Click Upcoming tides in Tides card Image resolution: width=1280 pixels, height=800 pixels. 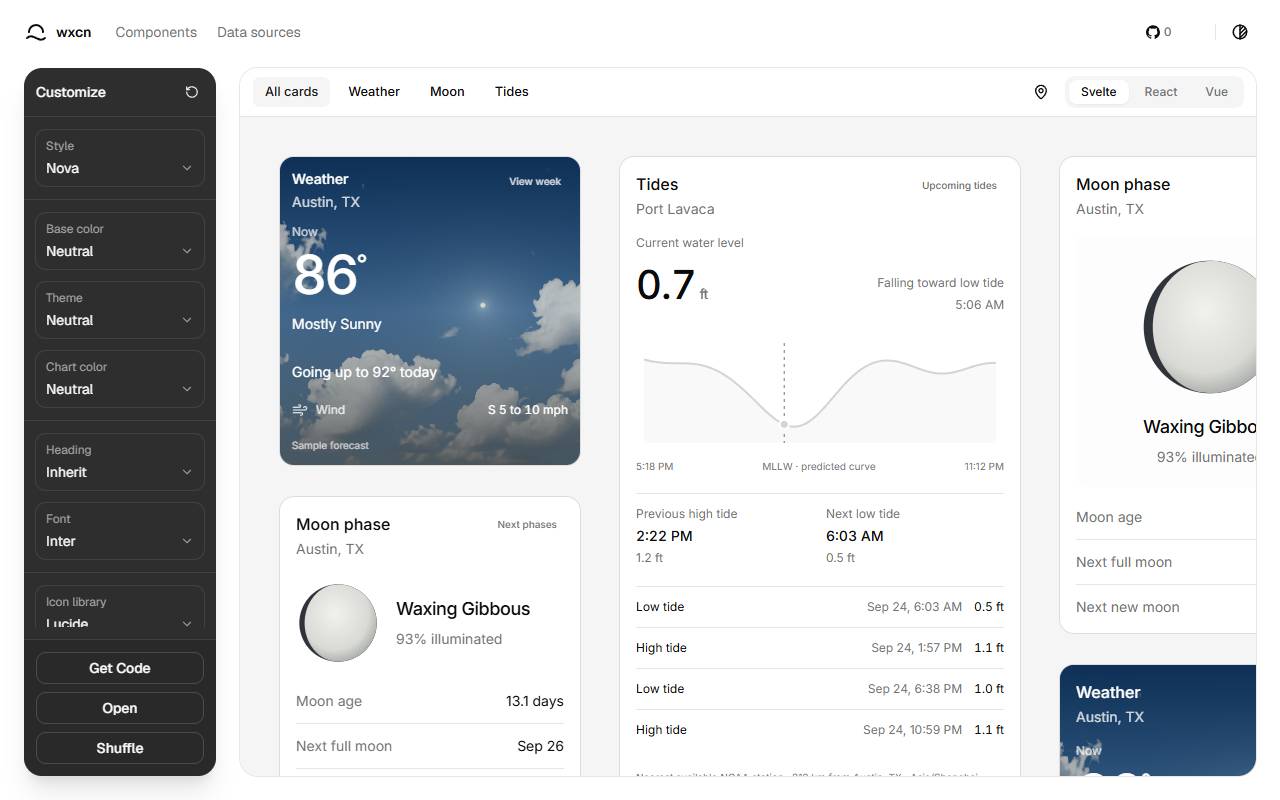point(959,185)
